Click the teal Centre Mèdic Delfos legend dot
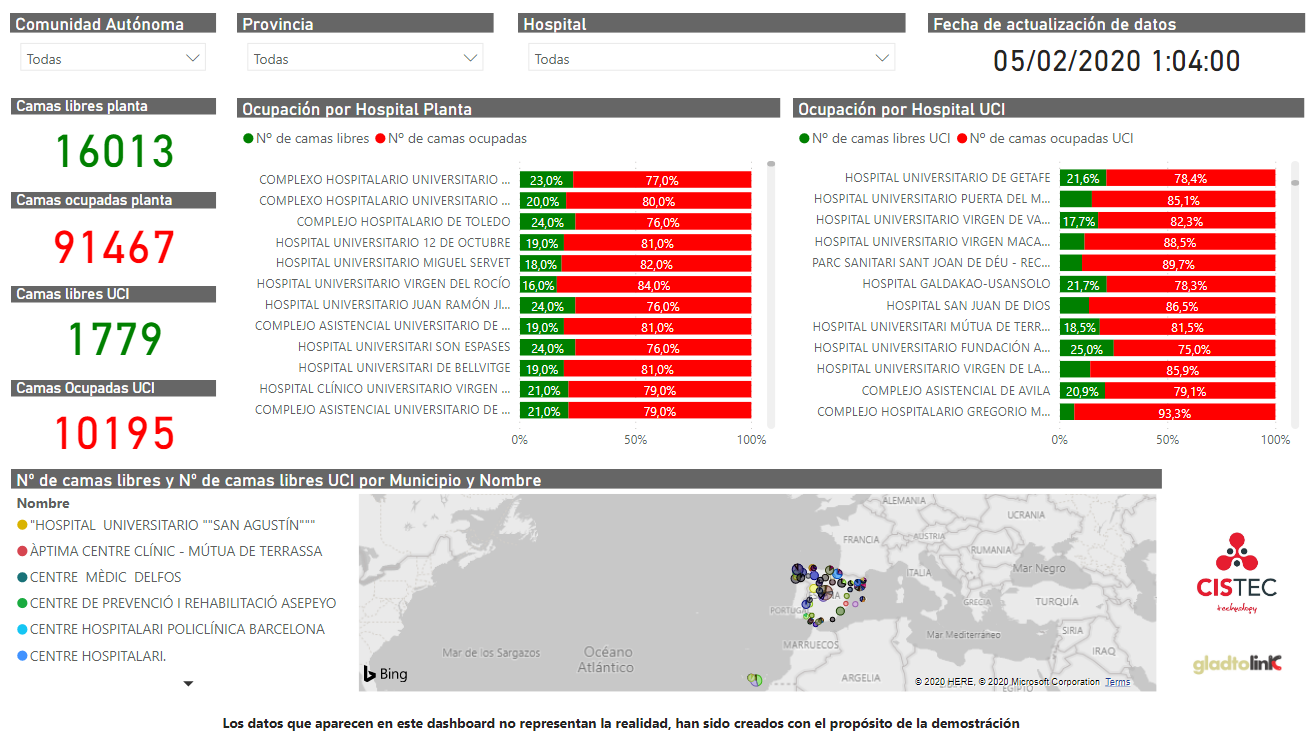This screenshot has width=1310, height=732. 22,577
